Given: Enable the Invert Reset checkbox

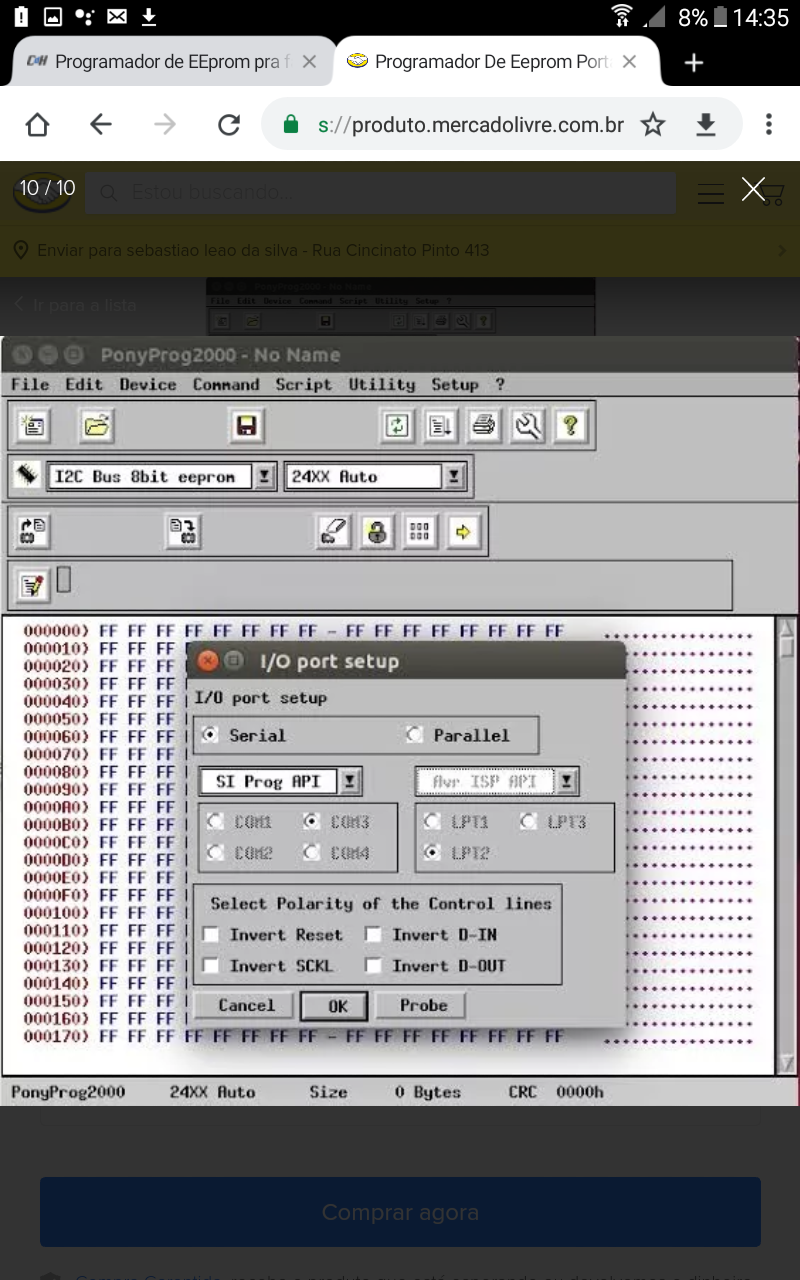Looking at the screenshot, I should 211,935.
